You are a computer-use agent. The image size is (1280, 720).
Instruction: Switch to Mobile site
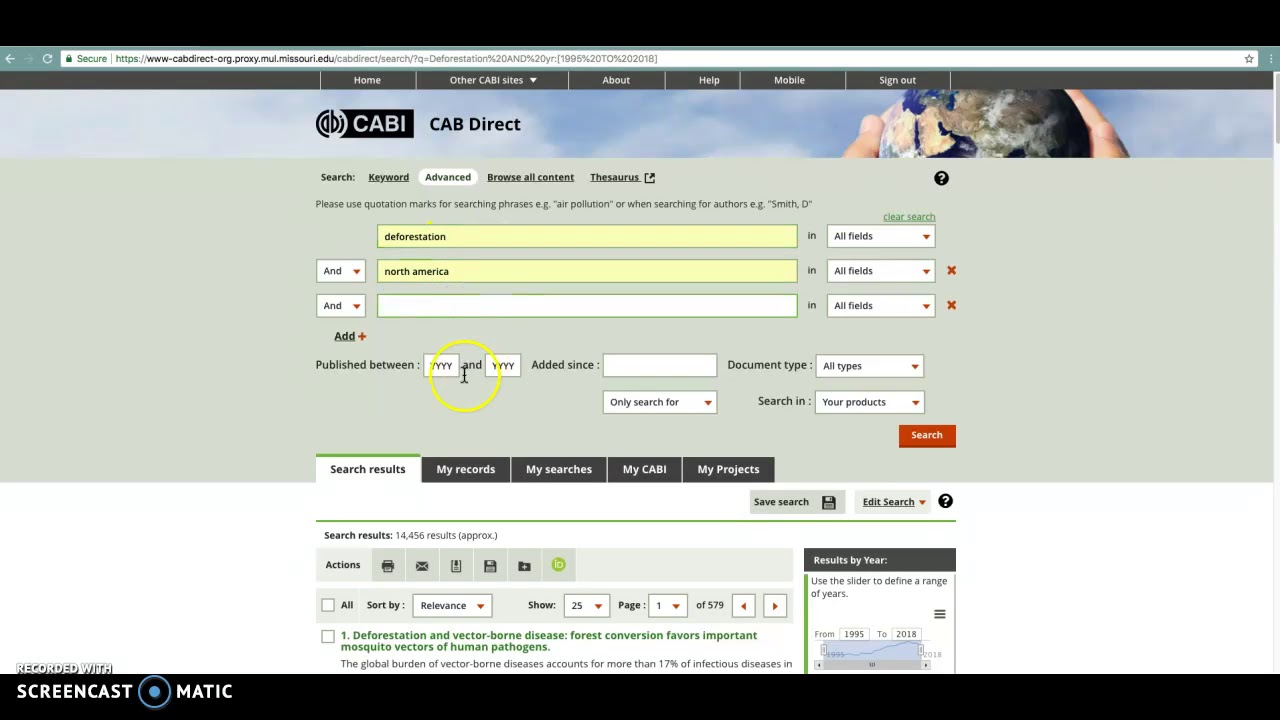click(789, 80)
